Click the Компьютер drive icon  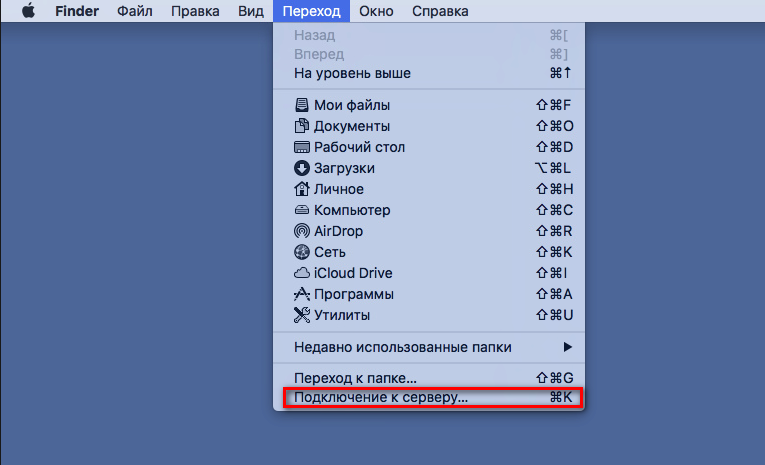click(x=302, y=210)
